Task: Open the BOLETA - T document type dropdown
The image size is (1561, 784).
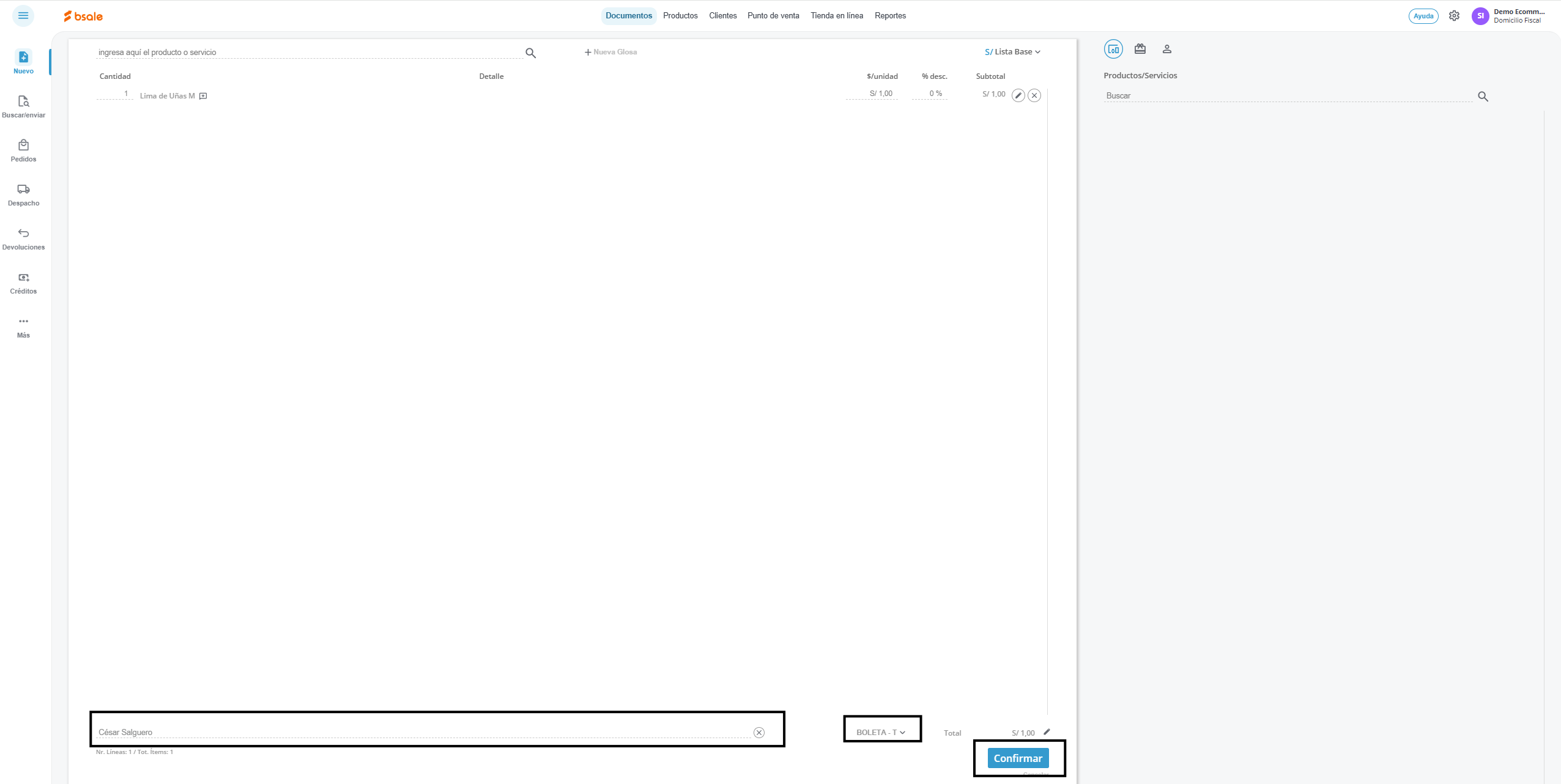Action: 881,732
